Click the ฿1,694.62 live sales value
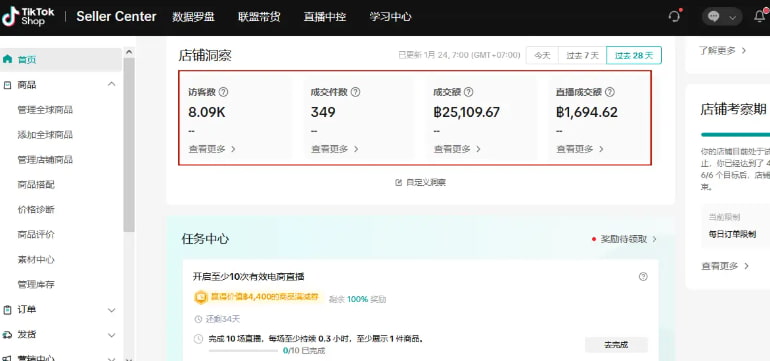 pos(587,112)
